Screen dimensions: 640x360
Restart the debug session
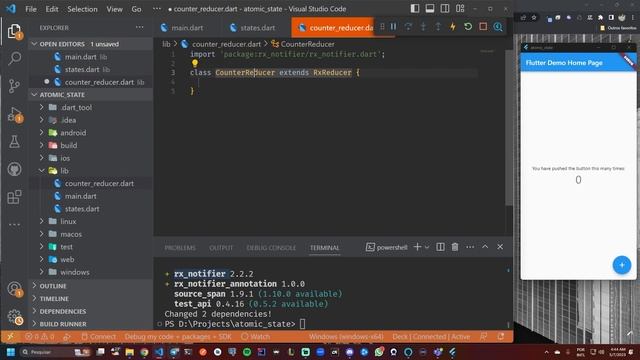(468, 27)
